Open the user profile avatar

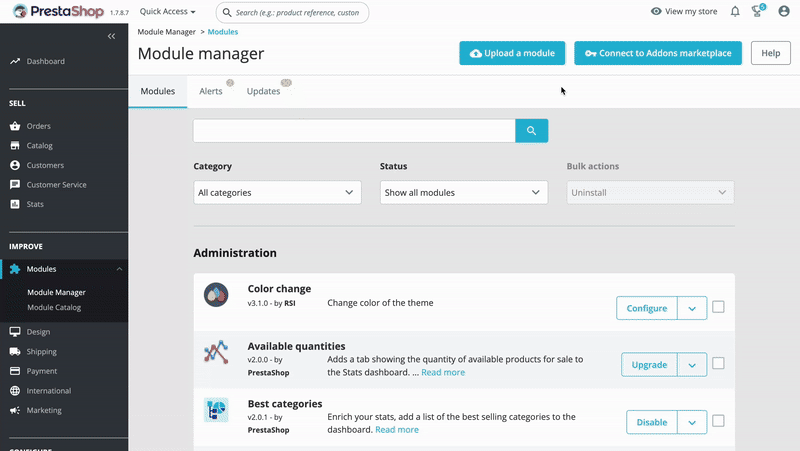[784, 11]
